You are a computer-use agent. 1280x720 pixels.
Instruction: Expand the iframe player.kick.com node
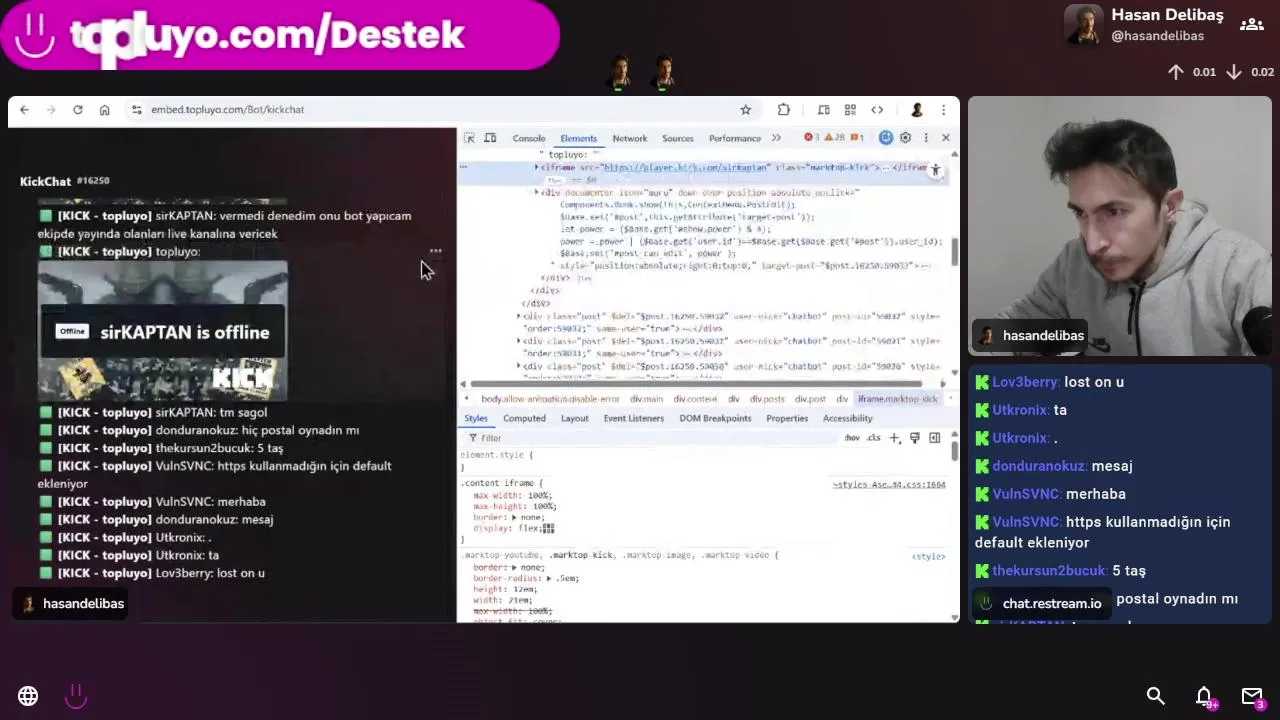coord(537,167)
